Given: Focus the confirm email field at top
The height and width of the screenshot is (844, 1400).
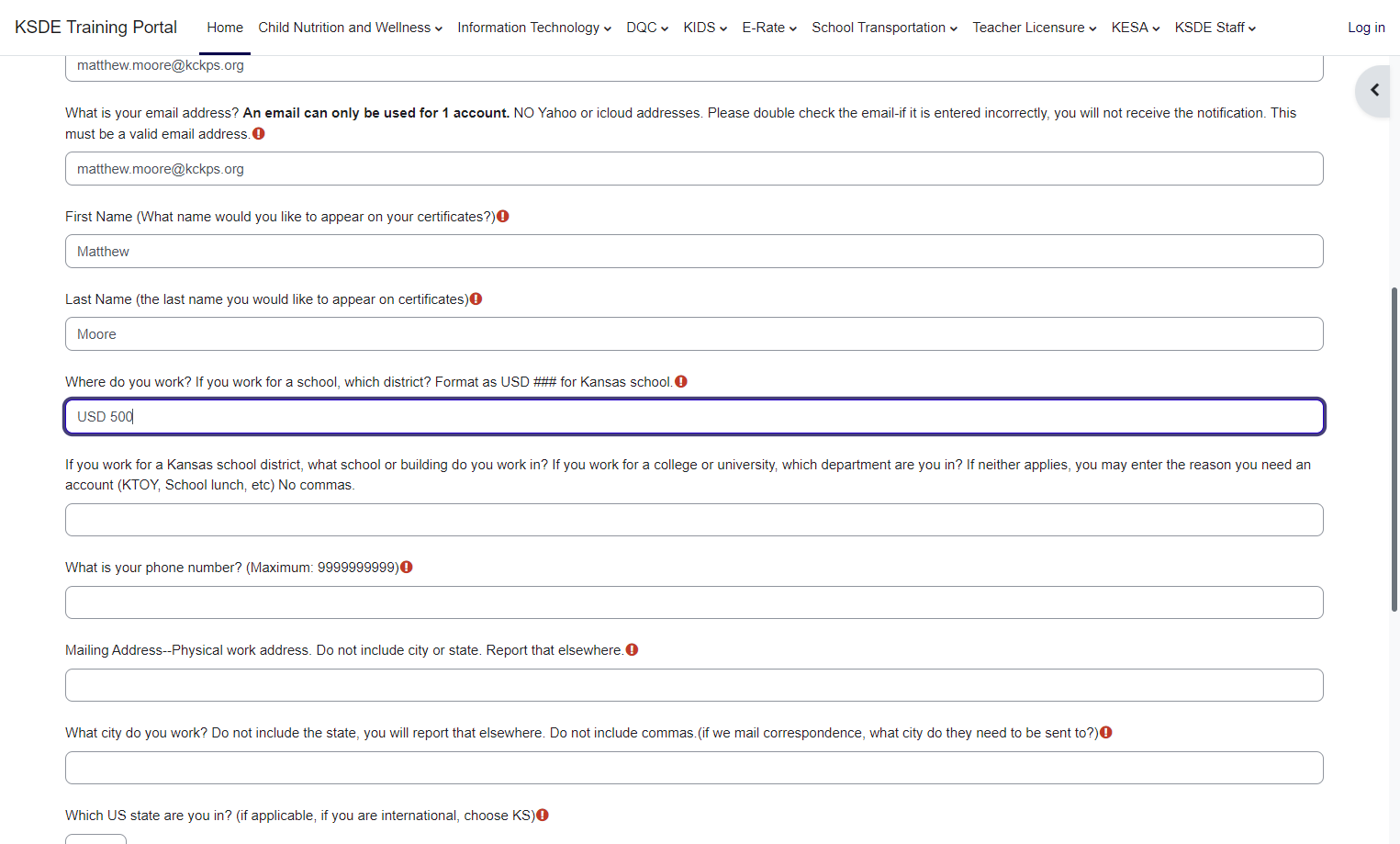Looking at the screenshot, I should (694, 67).
